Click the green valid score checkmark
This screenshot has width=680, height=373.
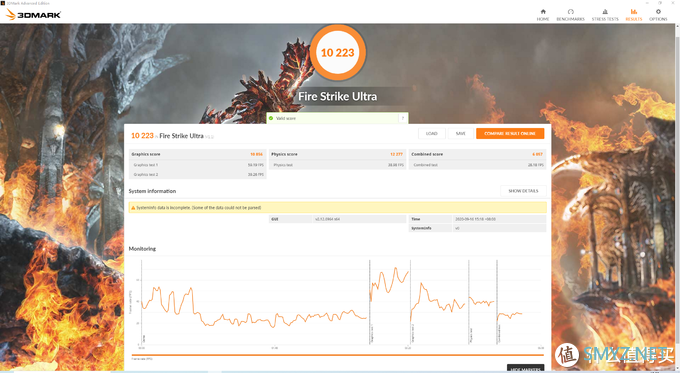pyautogui.click(x=271, y=118)
